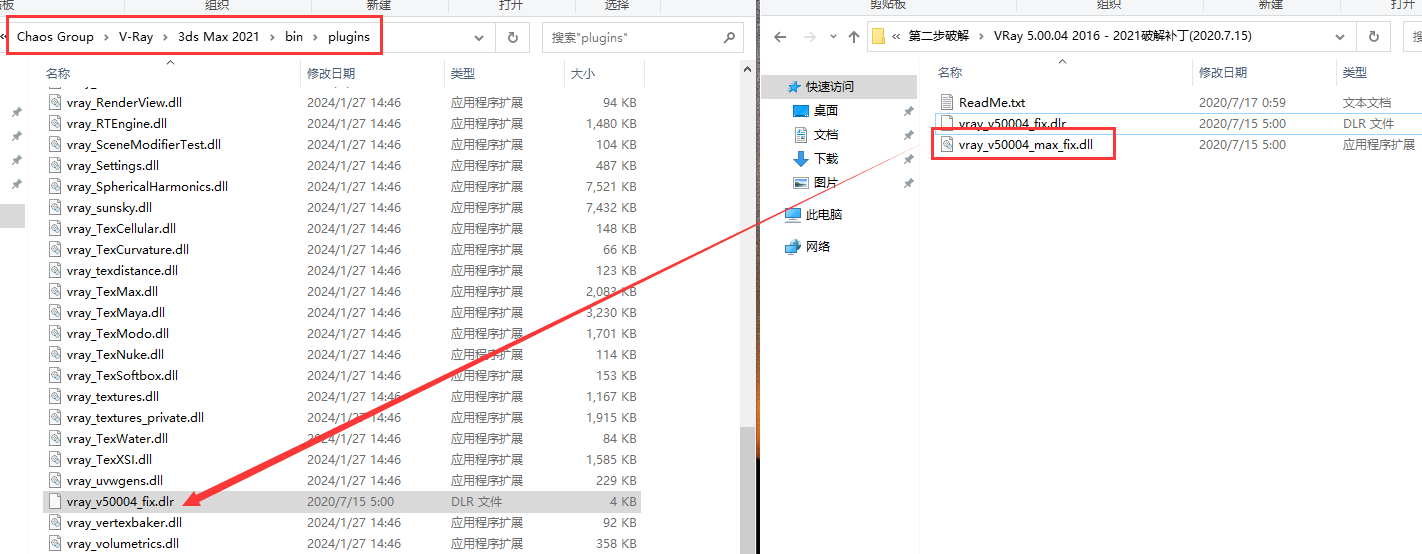Screen dimensions: 1422x554
Task: Click Chaos Group in the address path
Action: point(55,37)
